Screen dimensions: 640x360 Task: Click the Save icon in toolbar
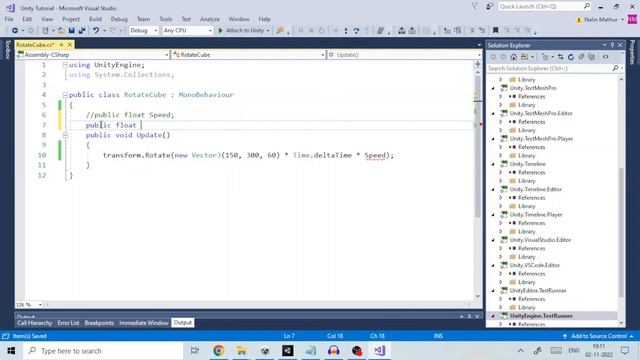tap(71, 31)
